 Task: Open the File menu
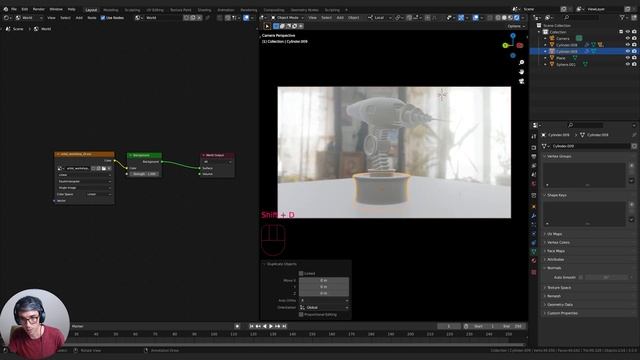click(14, 9)
